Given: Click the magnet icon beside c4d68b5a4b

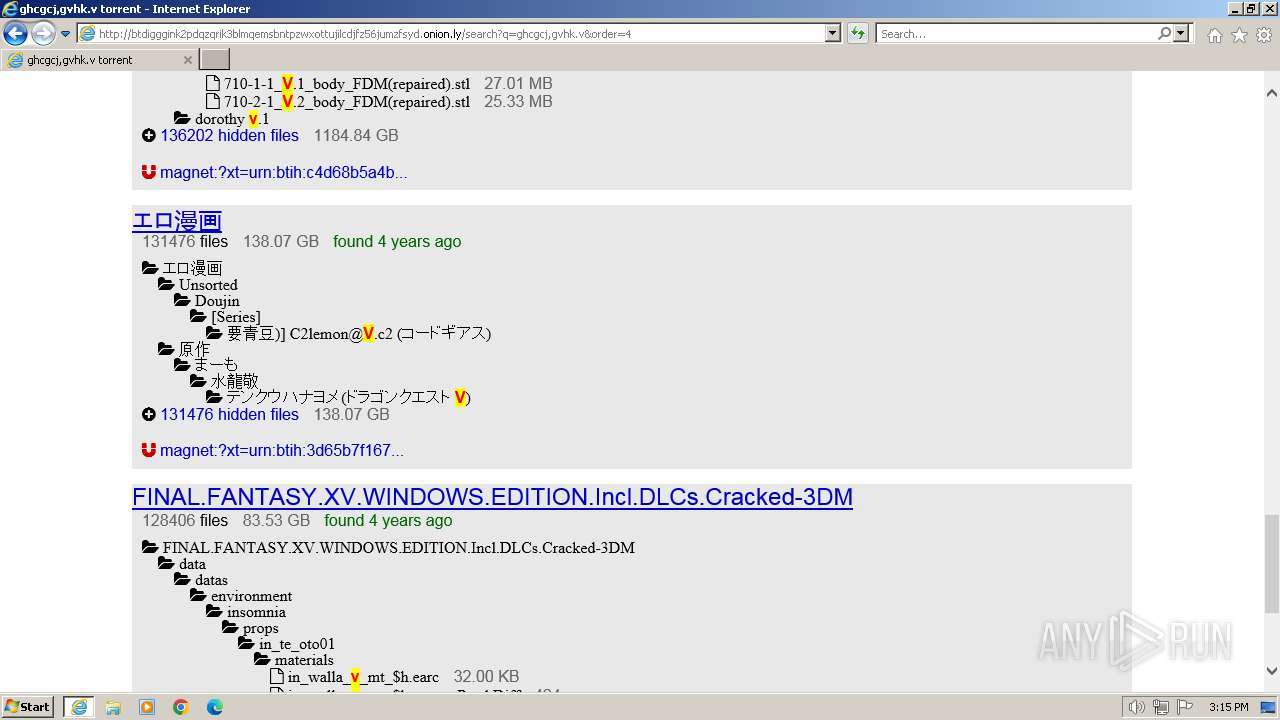Looking at the screenshot, I should point(149,172).
